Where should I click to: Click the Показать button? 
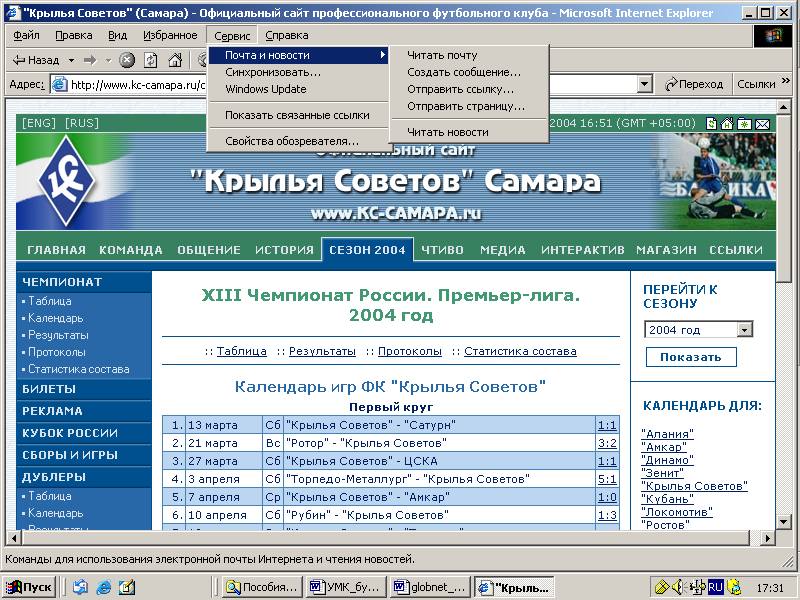(691, 357)
